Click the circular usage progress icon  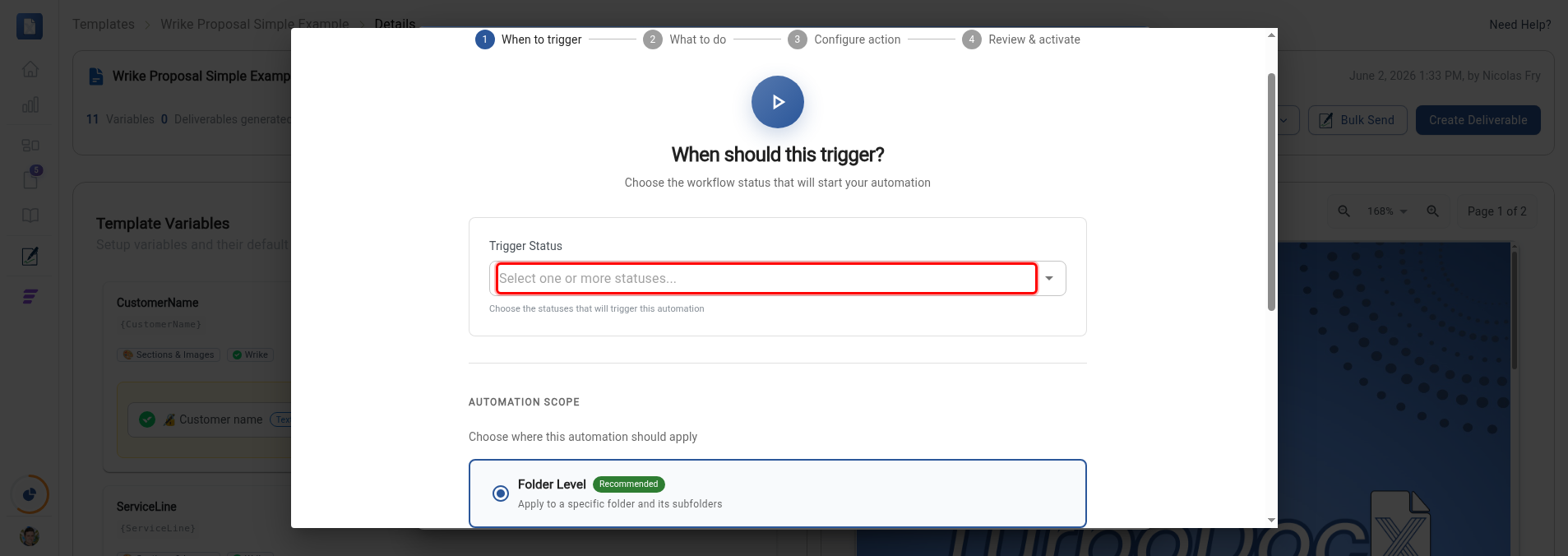point(30,494)
